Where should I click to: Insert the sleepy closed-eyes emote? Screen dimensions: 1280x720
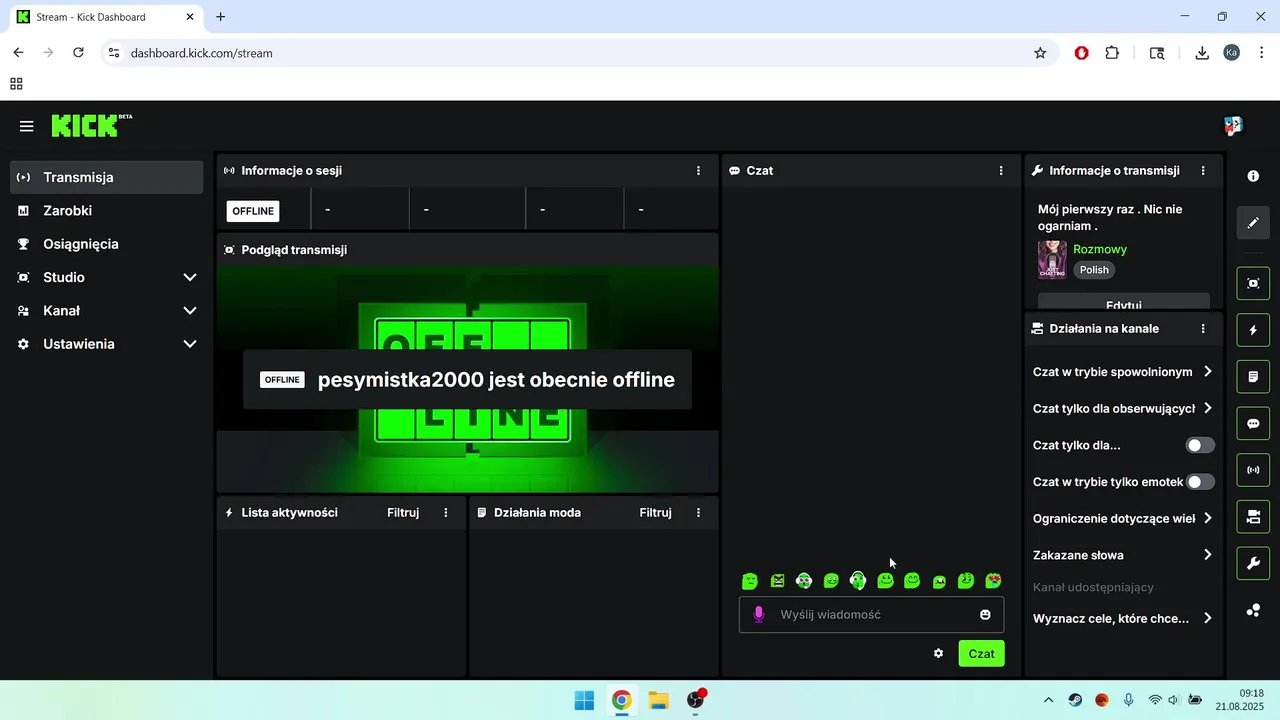coord(750,581)
